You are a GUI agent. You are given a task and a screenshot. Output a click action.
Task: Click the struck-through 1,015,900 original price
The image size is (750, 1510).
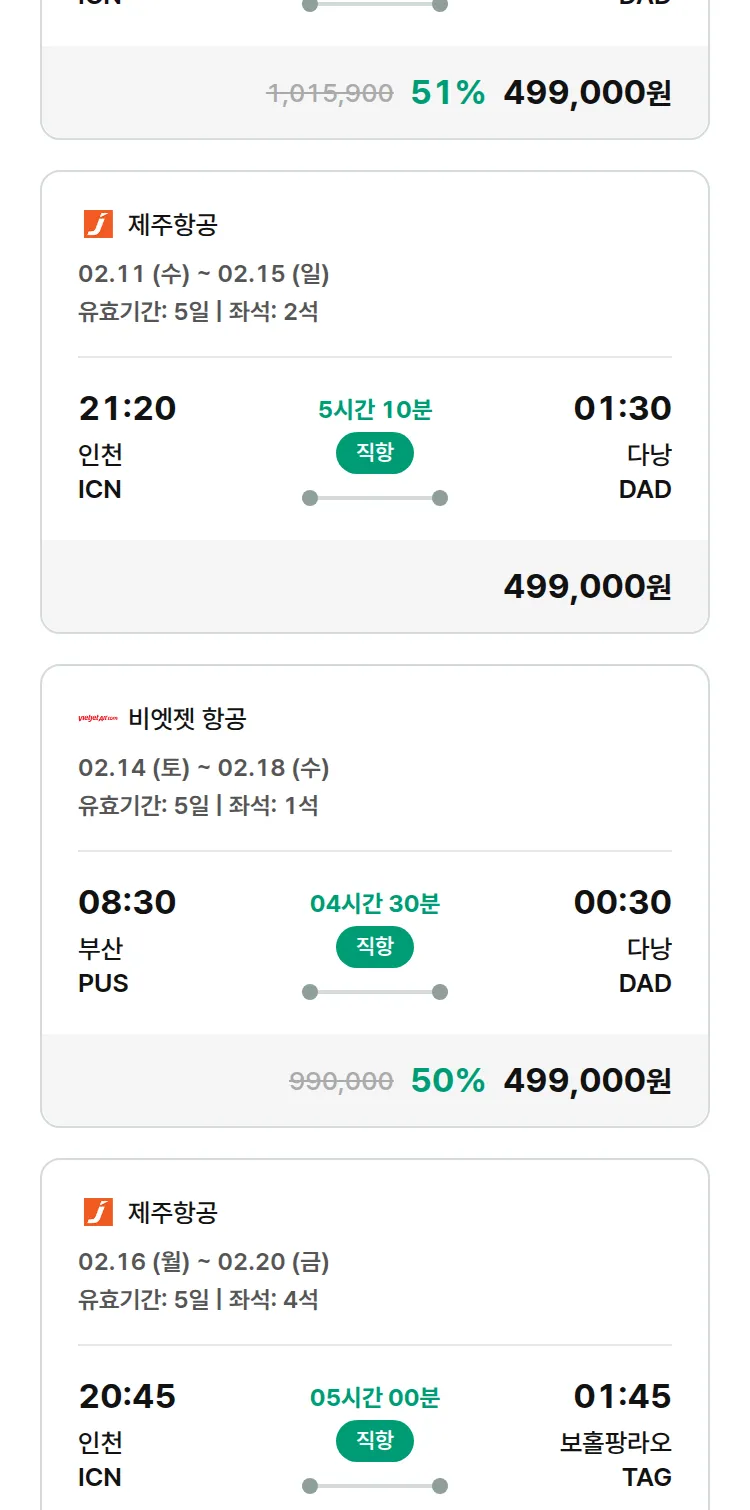[330, 93]
